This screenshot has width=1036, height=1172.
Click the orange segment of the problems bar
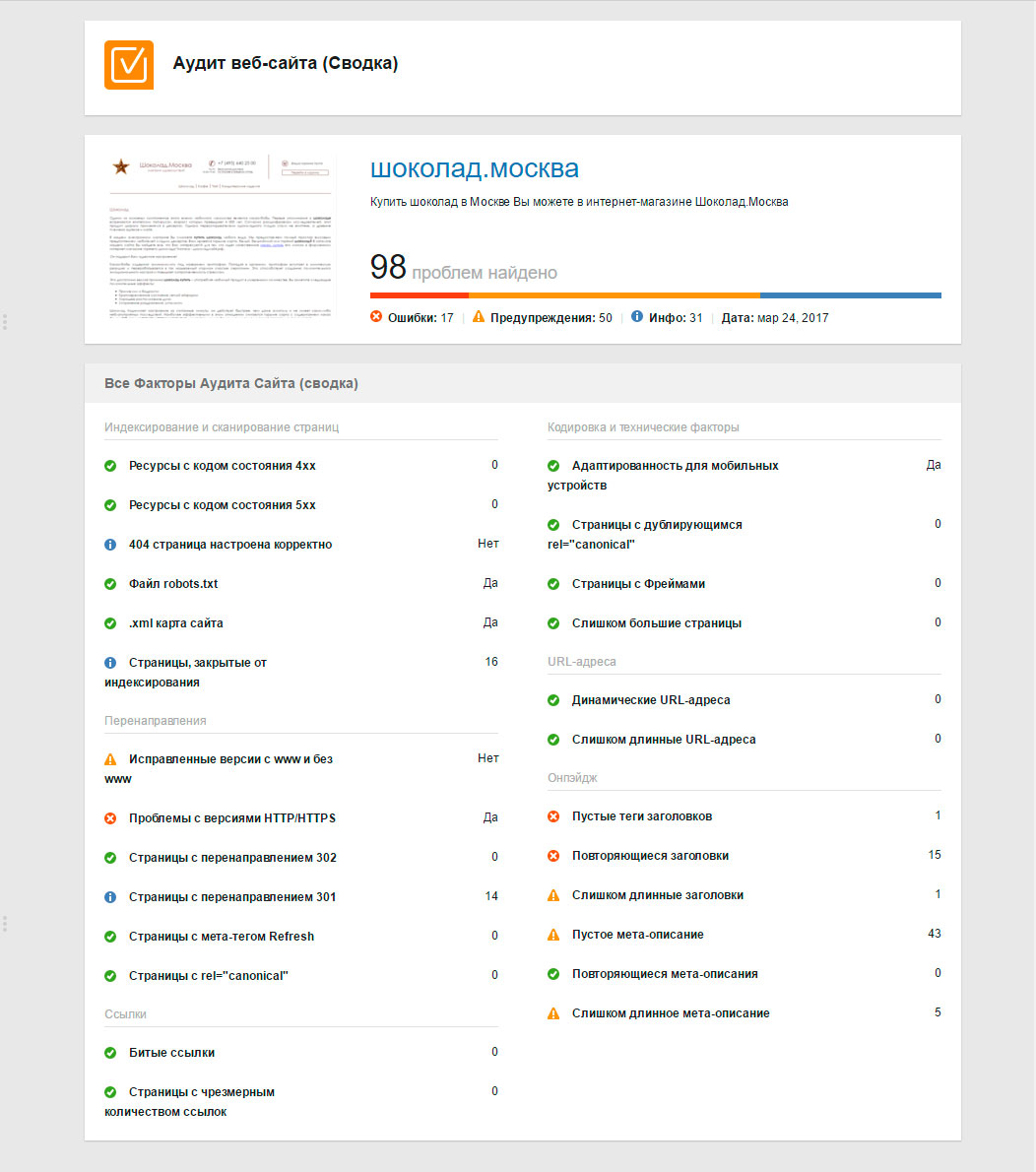coord(615,295)
